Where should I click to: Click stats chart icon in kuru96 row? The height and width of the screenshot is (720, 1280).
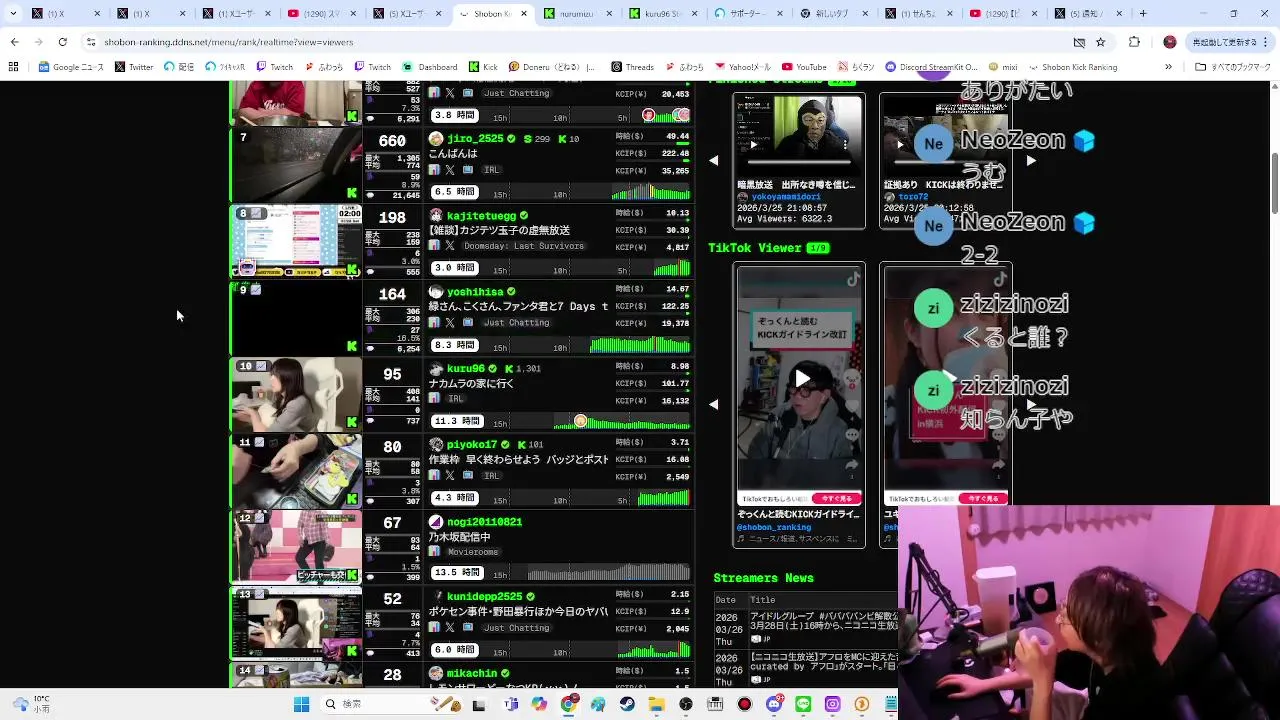pyautogui.click(x=434, y=399)
